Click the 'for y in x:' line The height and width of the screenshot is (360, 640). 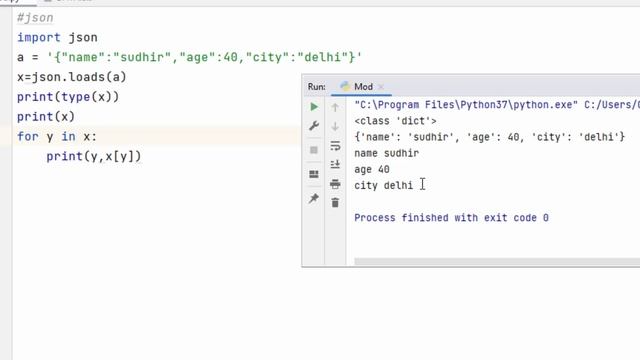click(57, 136)
